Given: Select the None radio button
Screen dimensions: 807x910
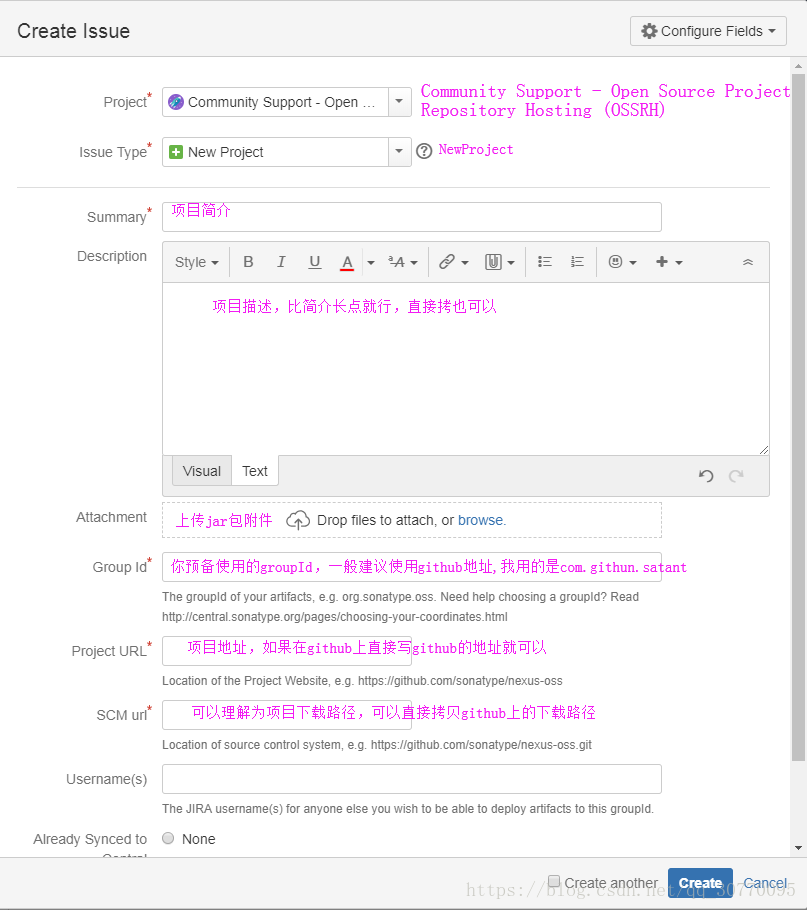Looking at the screenshot, I should tap(168, 838).
